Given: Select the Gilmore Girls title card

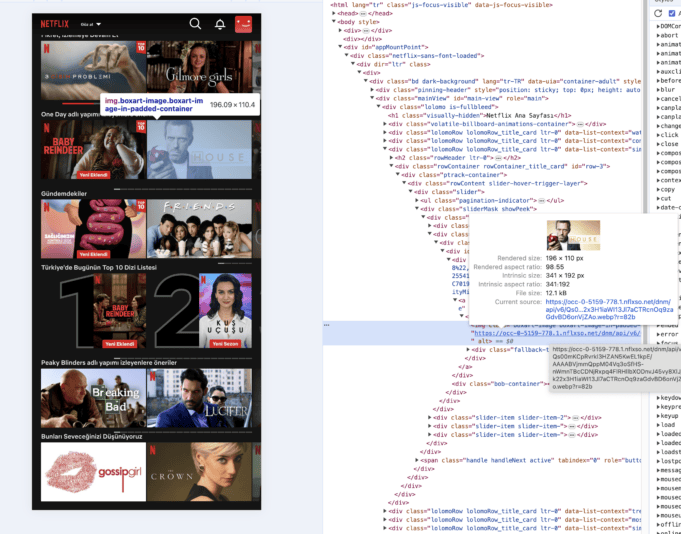Looking at the screenshot, I should click(x=200, y=72).
